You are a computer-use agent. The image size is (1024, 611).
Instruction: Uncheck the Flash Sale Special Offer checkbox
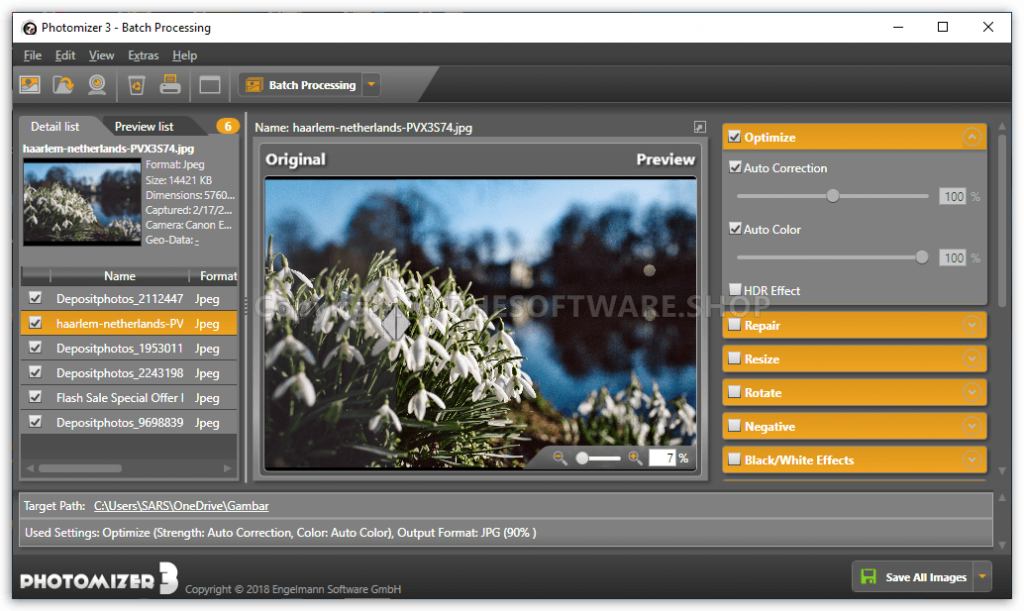[x=35, y=397]
